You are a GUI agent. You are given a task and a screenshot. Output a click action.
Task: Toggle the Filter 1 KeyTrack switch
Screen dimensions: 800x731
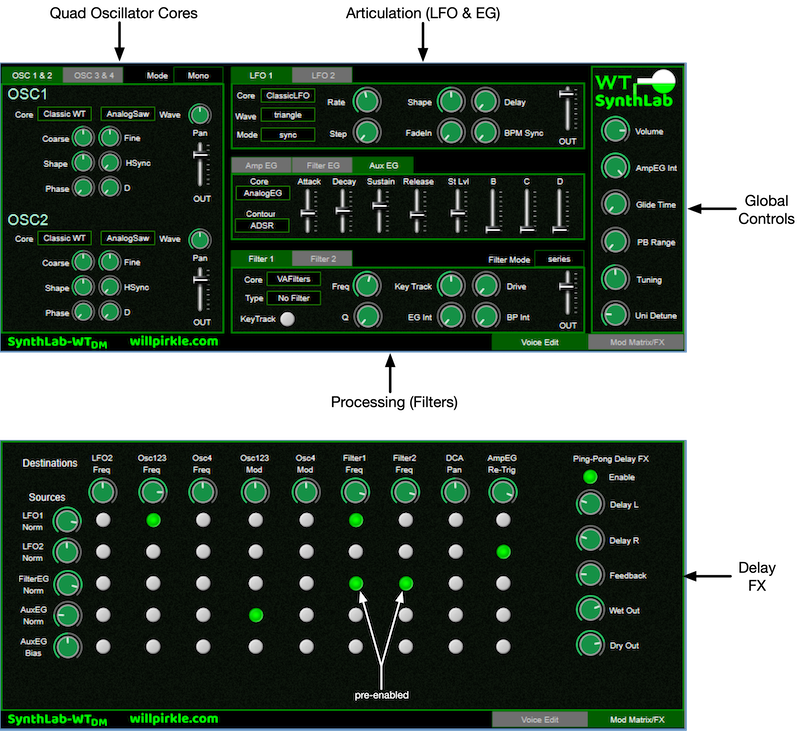coord(287,319)
